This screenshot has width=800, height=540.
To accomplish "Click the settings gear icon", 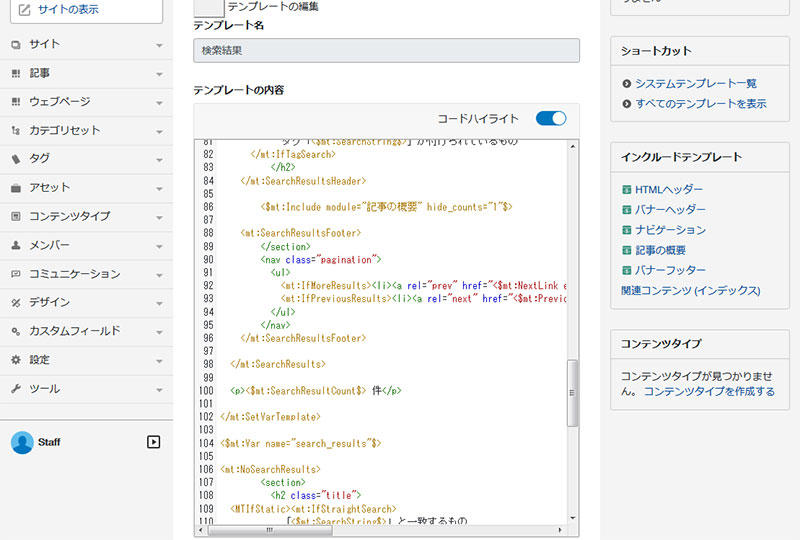I will coord(16,360).
